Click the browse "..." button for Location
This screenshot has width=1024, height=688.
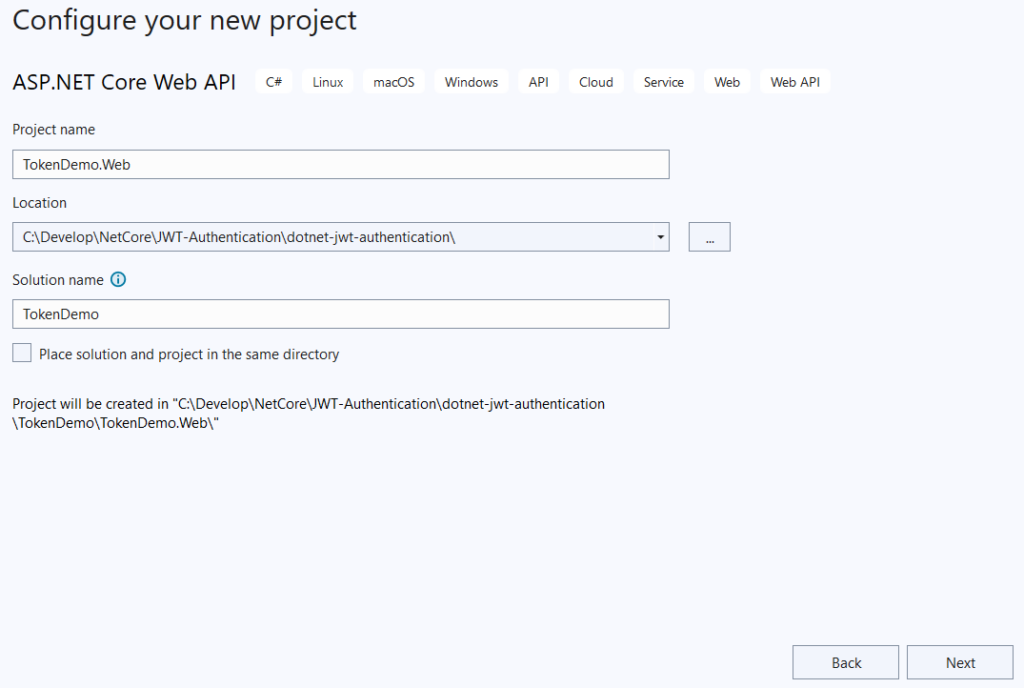[709, 237]
